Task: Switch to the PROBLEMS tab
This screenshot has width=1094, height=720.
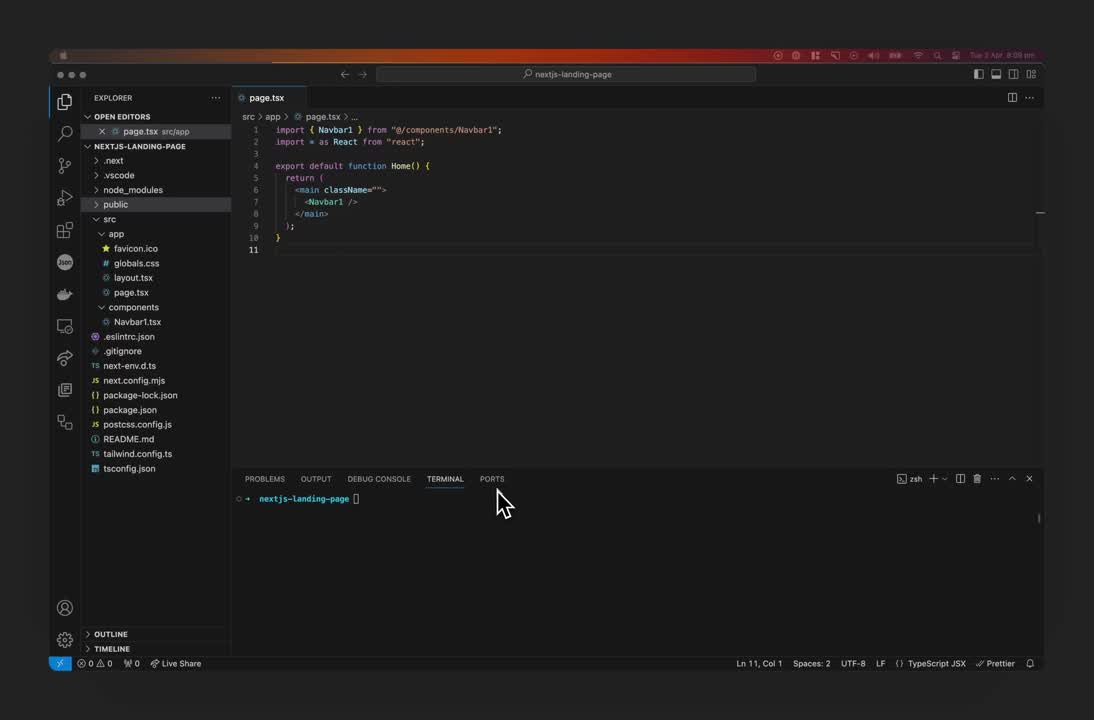Action: click(264, 479)
